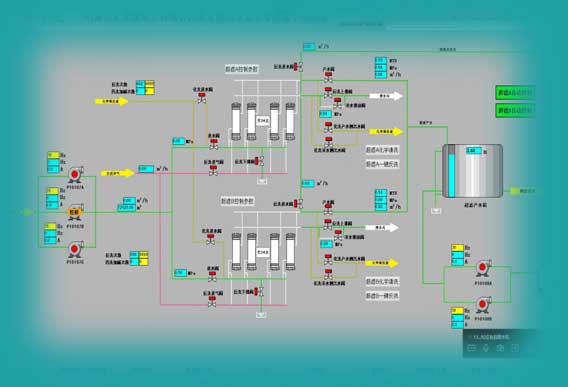This screenshot has height=387, width=568.
Task: Open ultrafiltration A inlet valve on green line
Action: pos(214,144)
